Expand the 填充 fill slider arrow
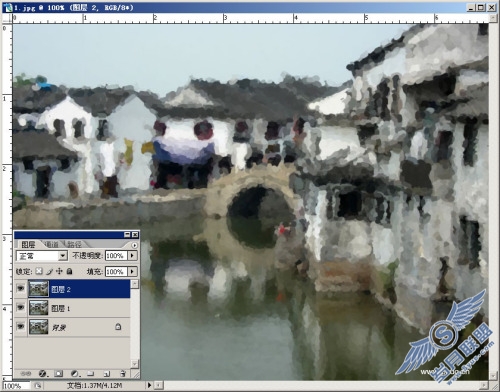 [x=133, y=271]
